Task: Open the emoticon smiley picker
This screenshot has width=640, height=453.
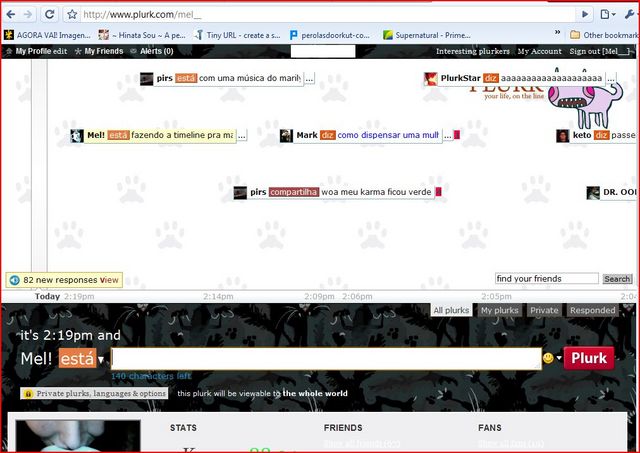Action: point(548,358)
